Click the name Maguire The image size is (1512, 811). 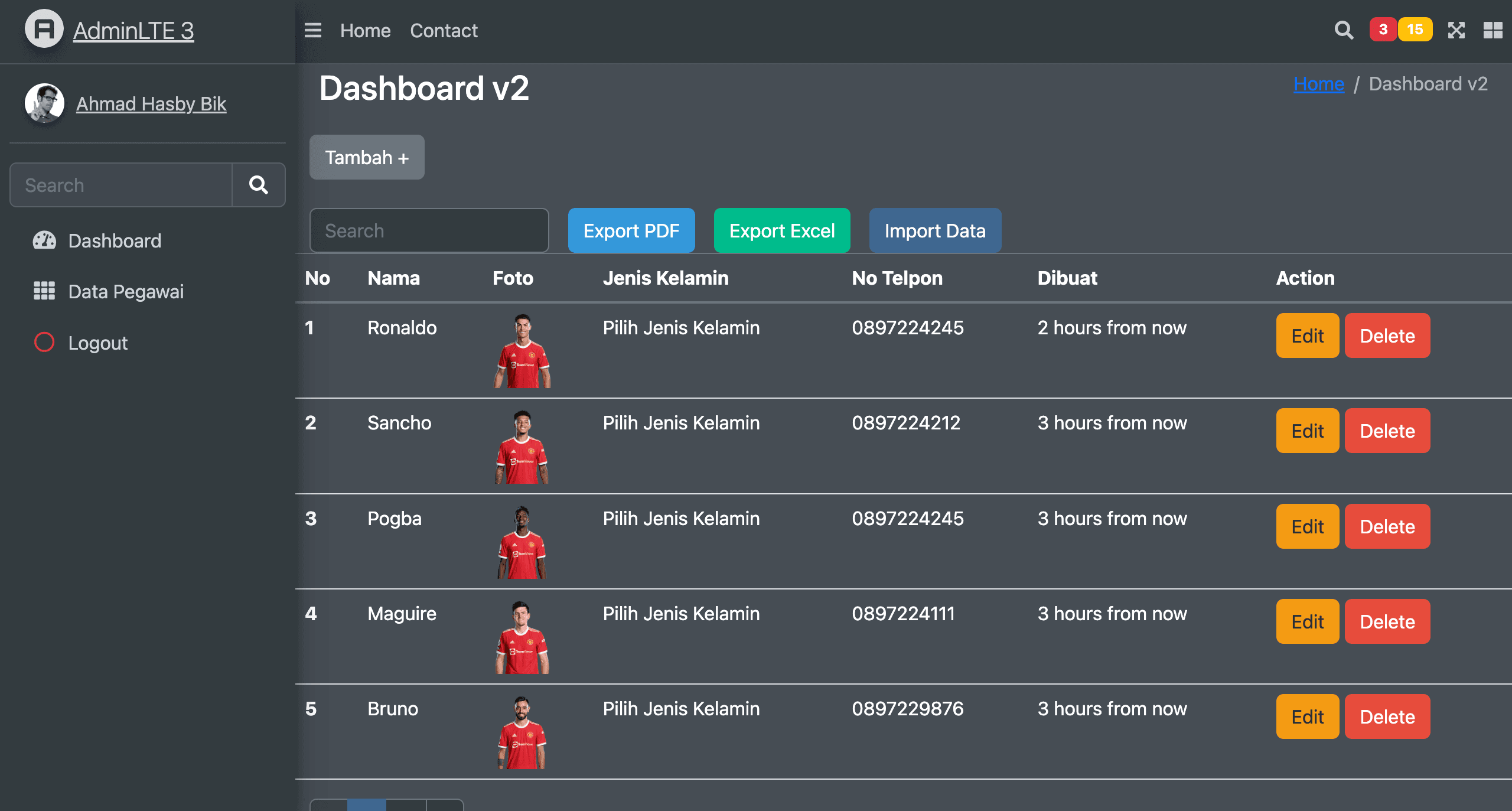402,613
